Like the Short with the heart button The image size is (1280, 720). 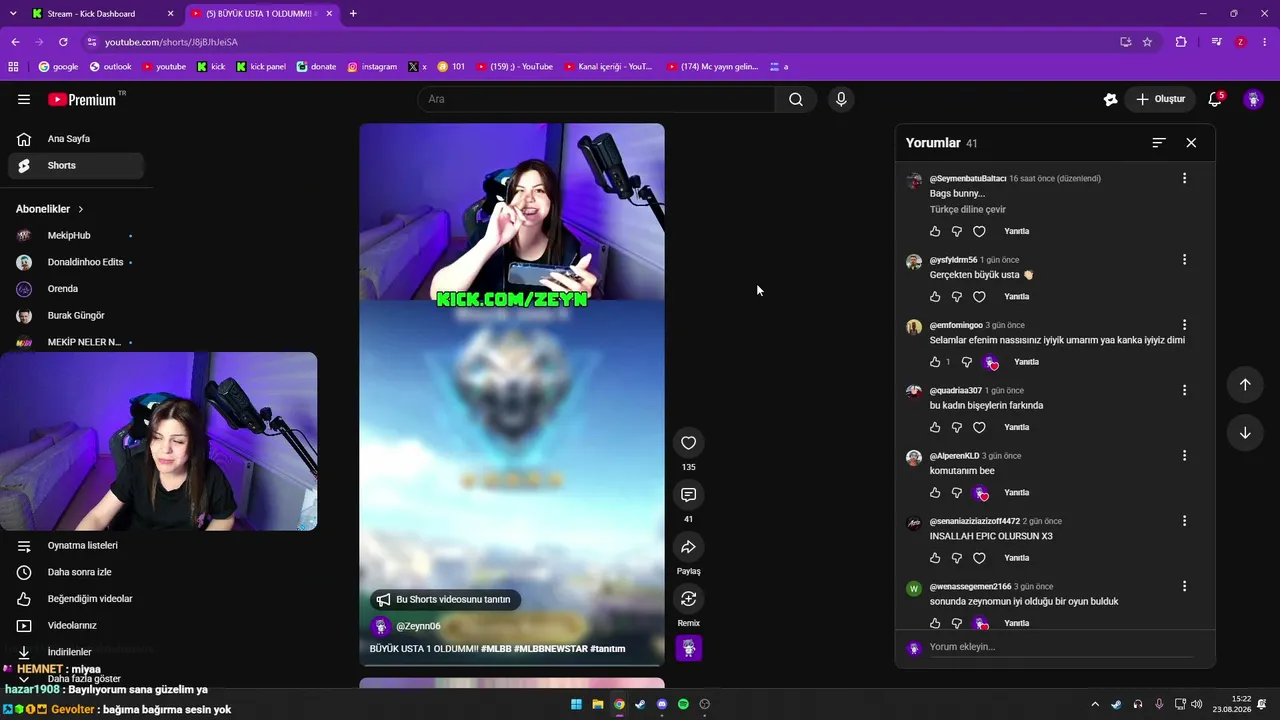pyautogui.click(x=688, y=443)
